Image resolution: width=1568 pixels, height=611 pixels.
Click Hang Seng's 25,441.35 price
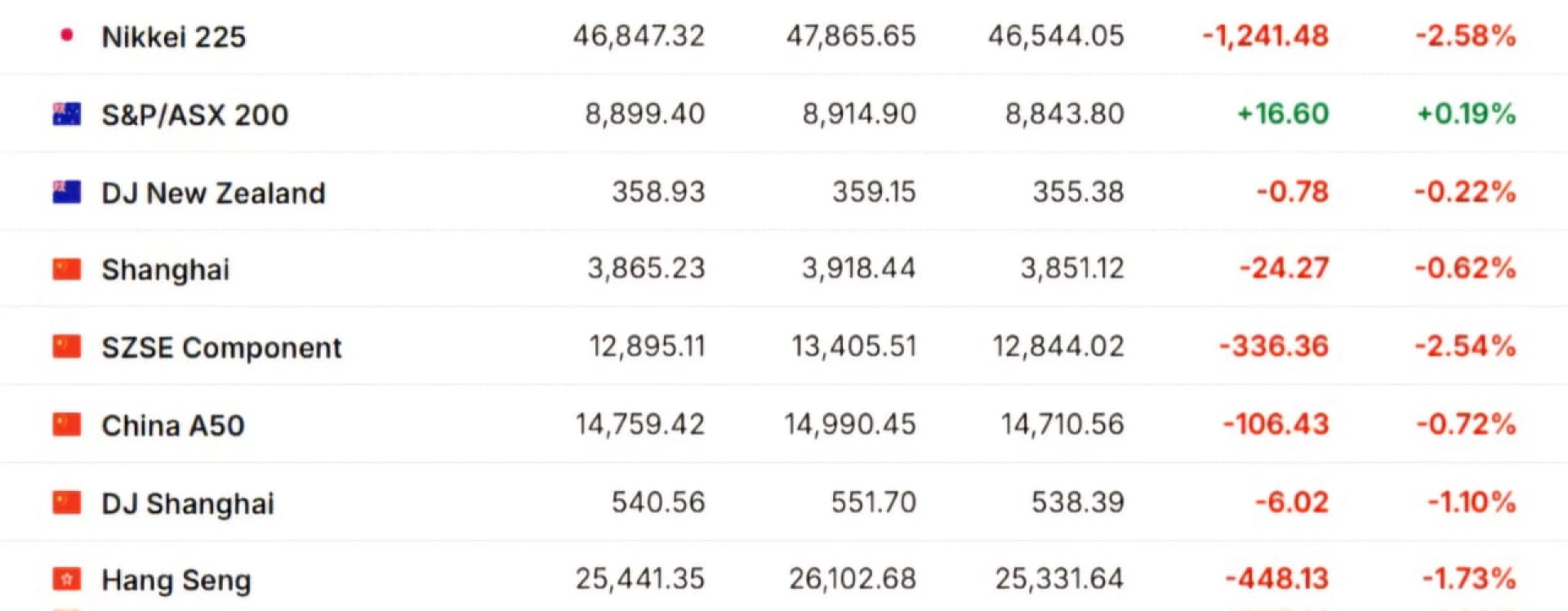639,579
